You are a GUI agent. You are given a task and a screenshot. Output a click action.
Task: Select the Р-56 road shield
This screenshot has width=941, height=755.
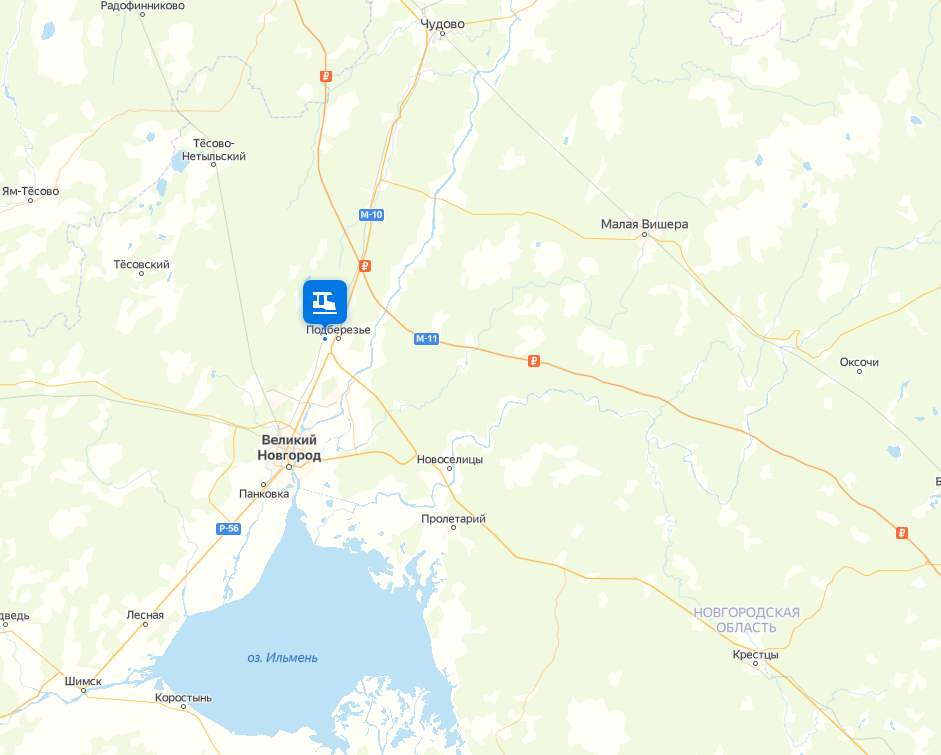(x=229, y=529)
